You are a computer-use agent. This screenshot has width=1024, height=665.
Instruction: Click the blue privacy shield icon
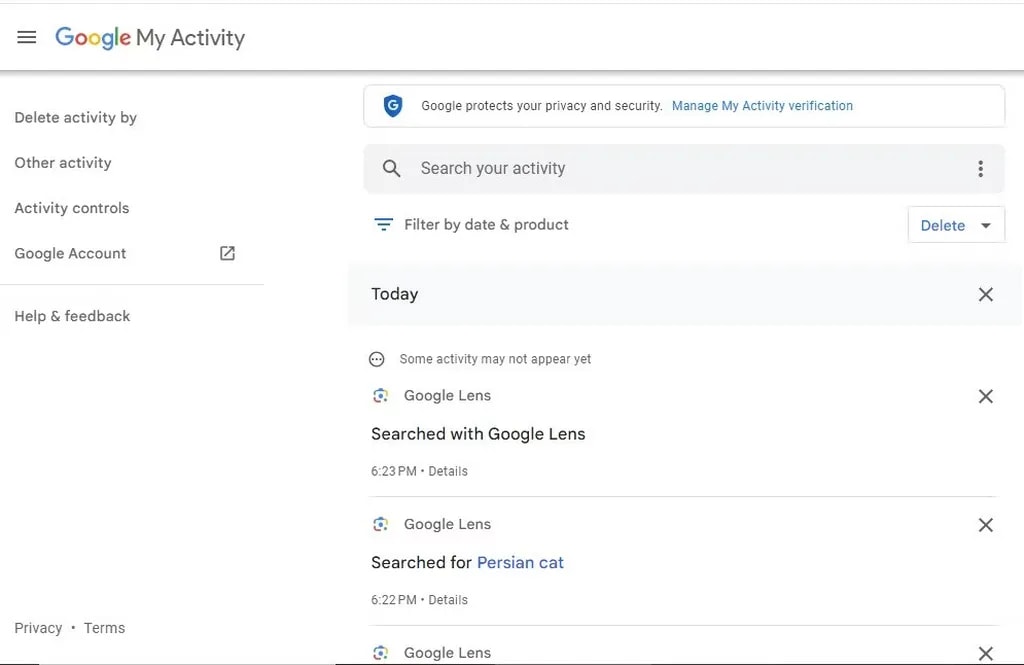tap(393, 106)
